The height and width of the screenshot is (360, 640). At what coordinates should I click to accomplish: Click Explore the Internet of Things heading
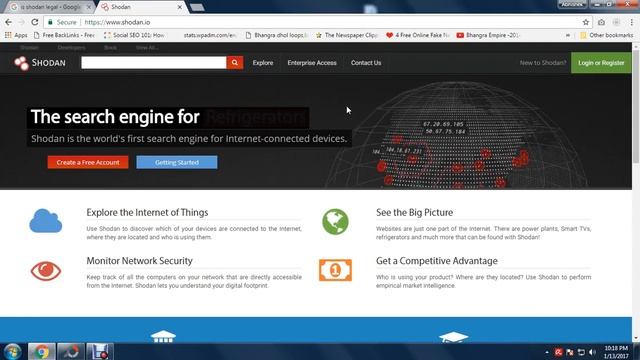[147, 212]
